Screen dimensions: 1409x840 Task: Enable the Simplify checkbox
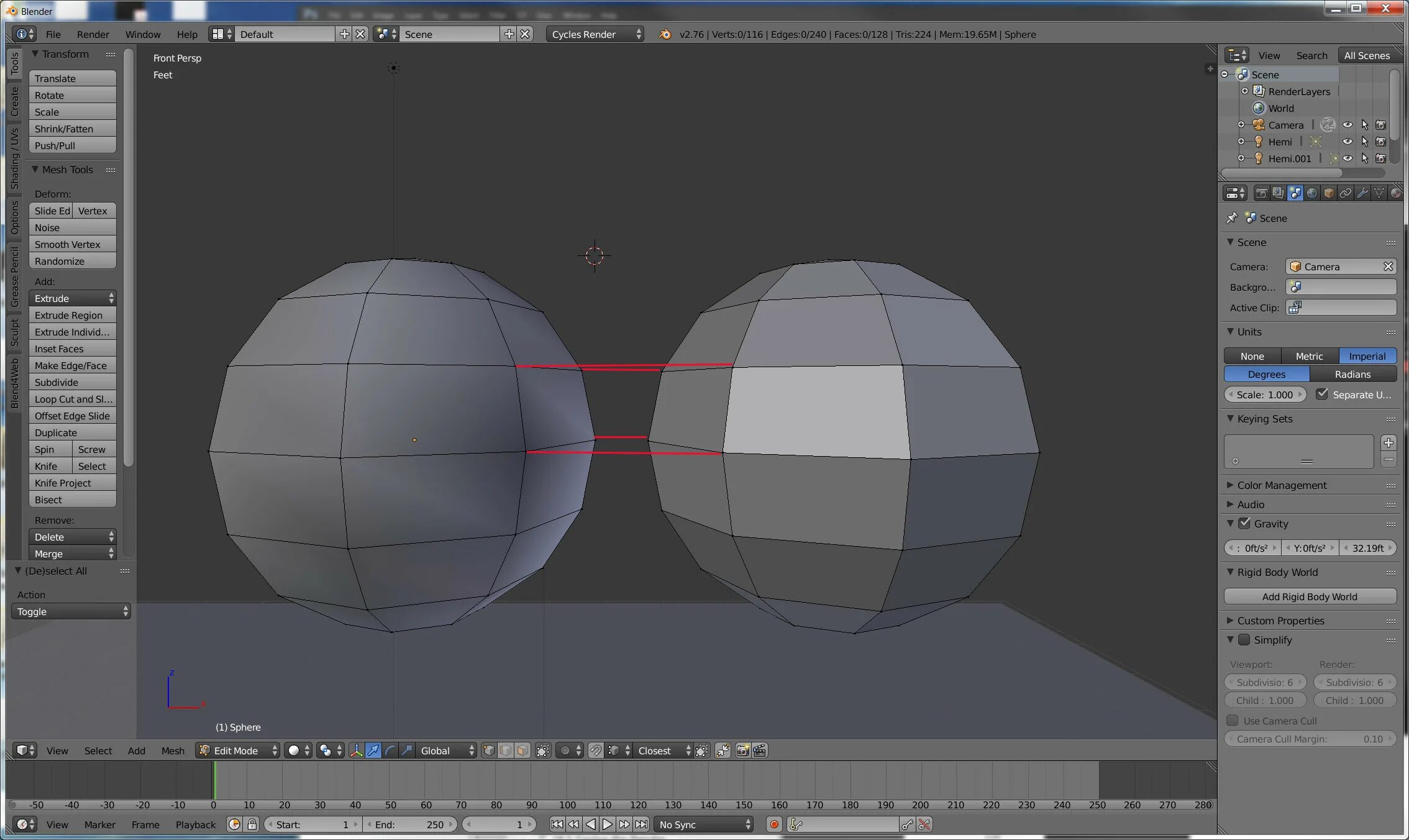coord(1244,640)
